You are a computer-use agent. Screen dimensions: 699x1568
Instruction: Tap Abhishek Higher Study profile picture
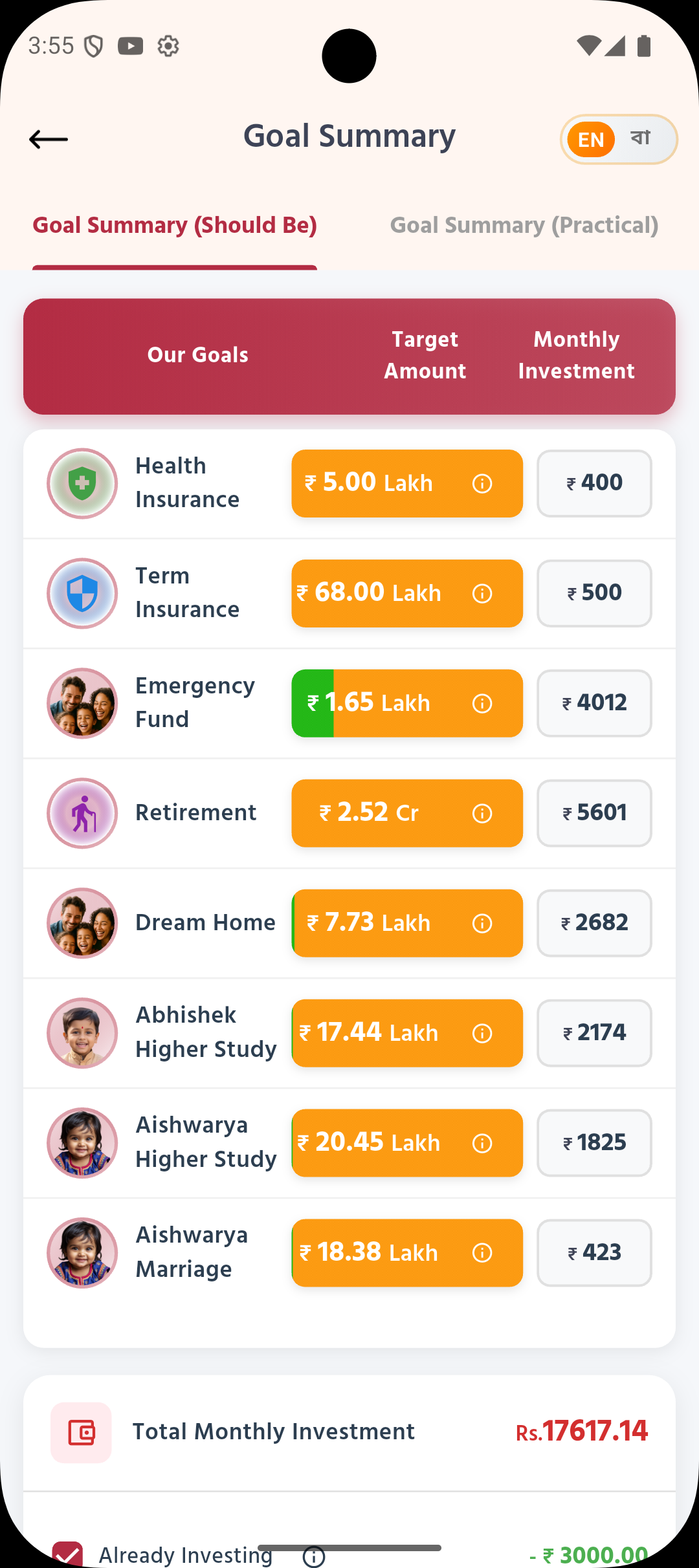pyautogui.click(x=82, y=1033)
